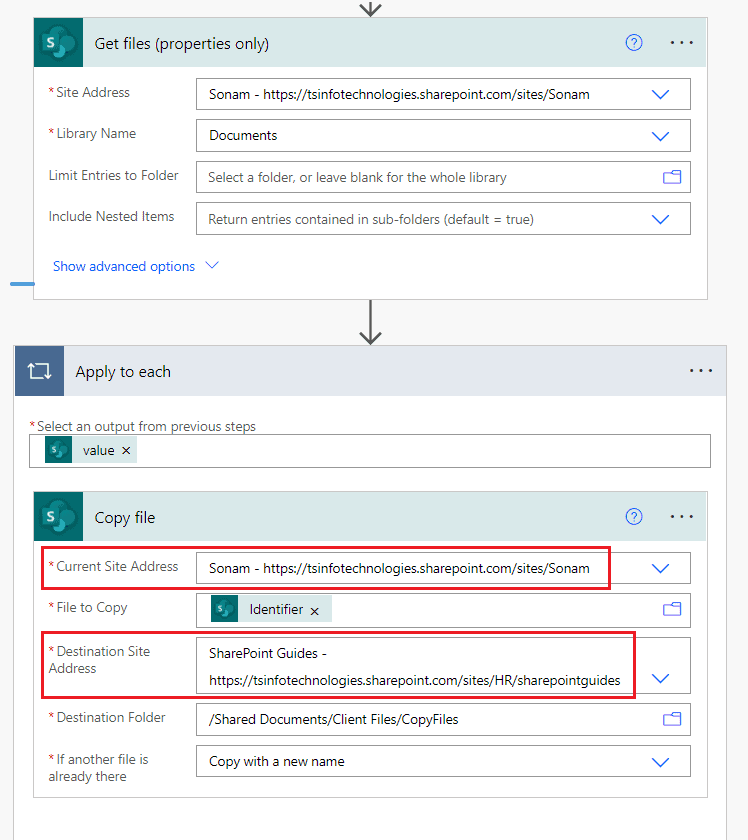The height and width of the screenshot is (840, 748).
Task: Expand the If another file is already there dropdown
Action: point(660,762)
